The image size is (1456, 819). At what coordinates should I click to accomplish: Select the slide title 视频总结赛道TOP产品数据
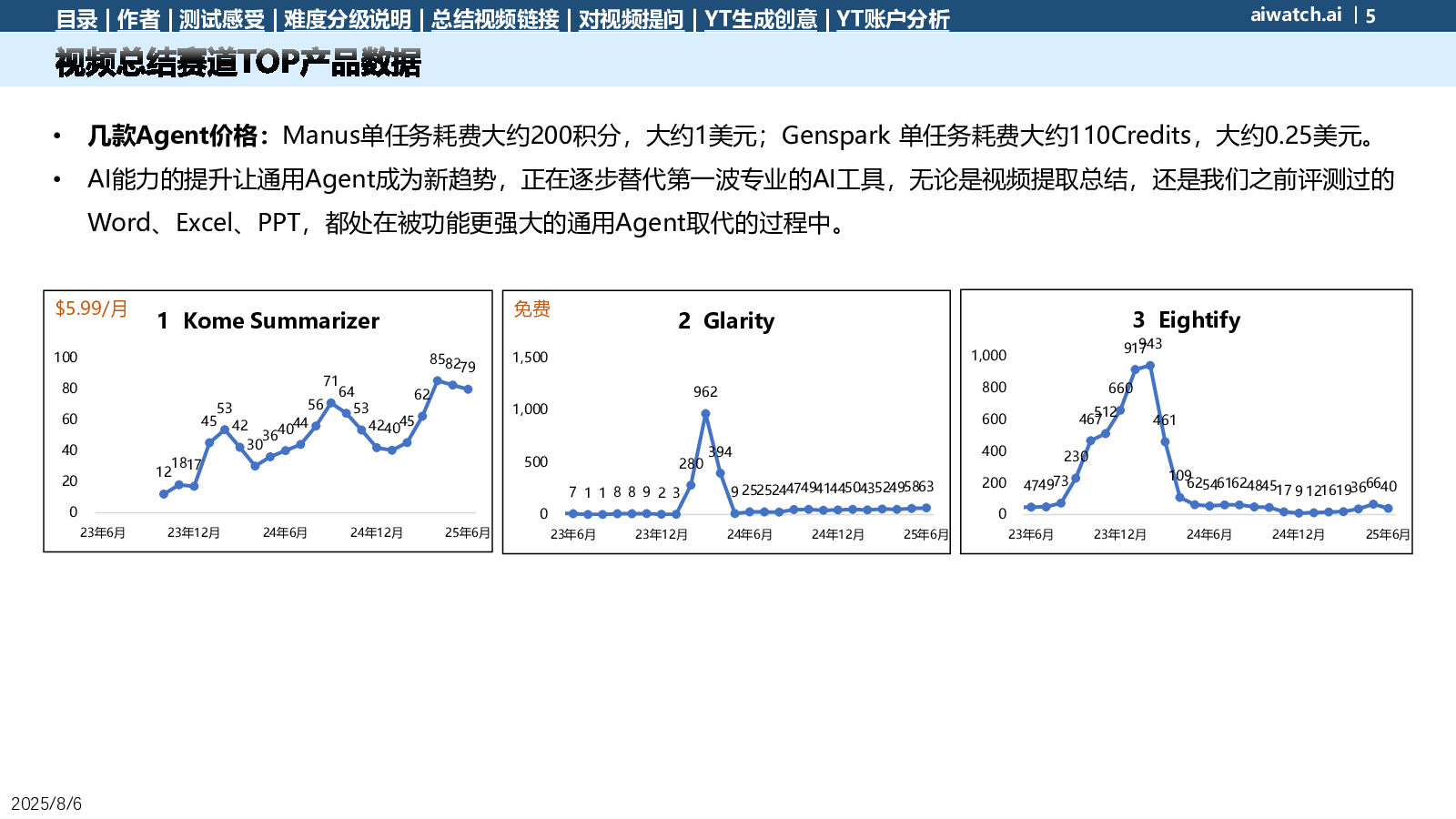pos(238,62)
